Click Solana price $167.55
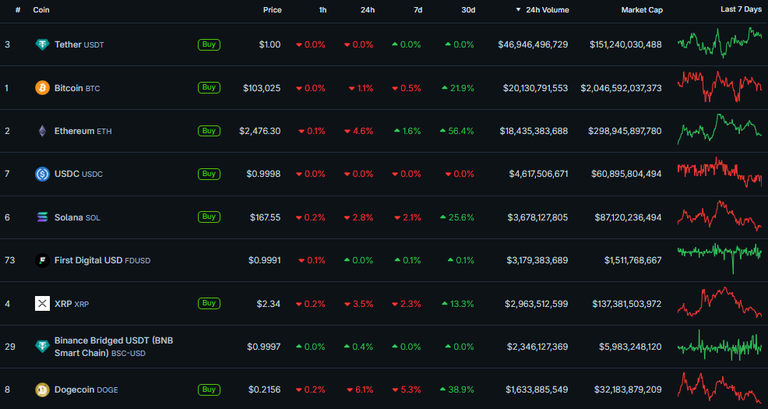Image resolution: width=768 pixels, height=409 pixels. pyautogui.click(x=265, y=217)
